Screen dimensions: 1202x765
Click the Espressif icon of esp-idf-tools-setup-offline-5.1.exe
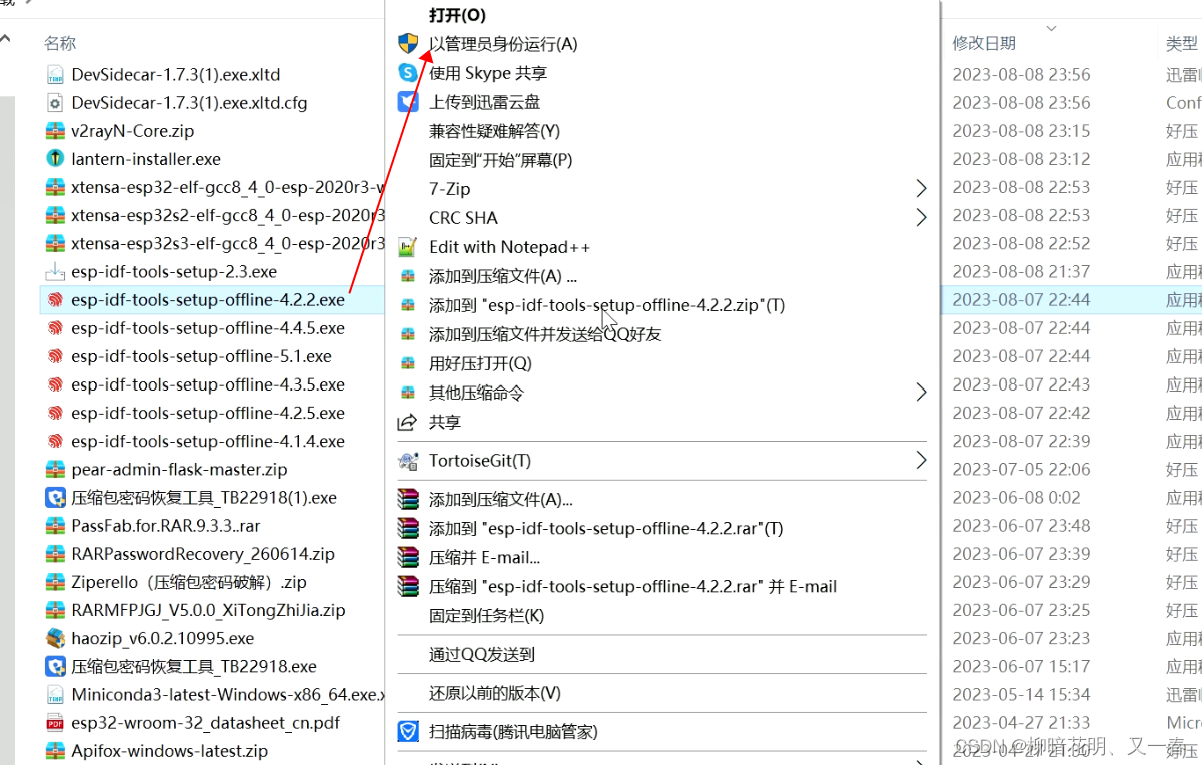pos(55,356)
